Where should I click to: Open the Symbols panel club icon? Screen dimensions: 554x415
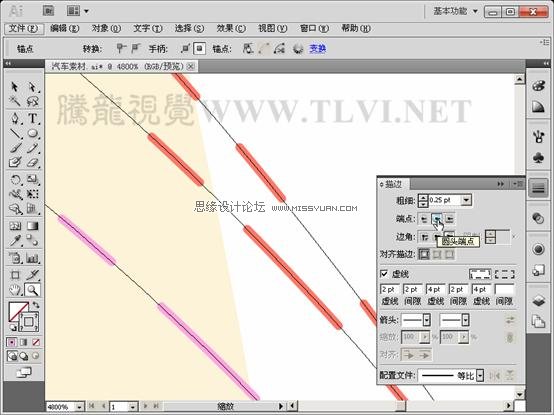538,158
